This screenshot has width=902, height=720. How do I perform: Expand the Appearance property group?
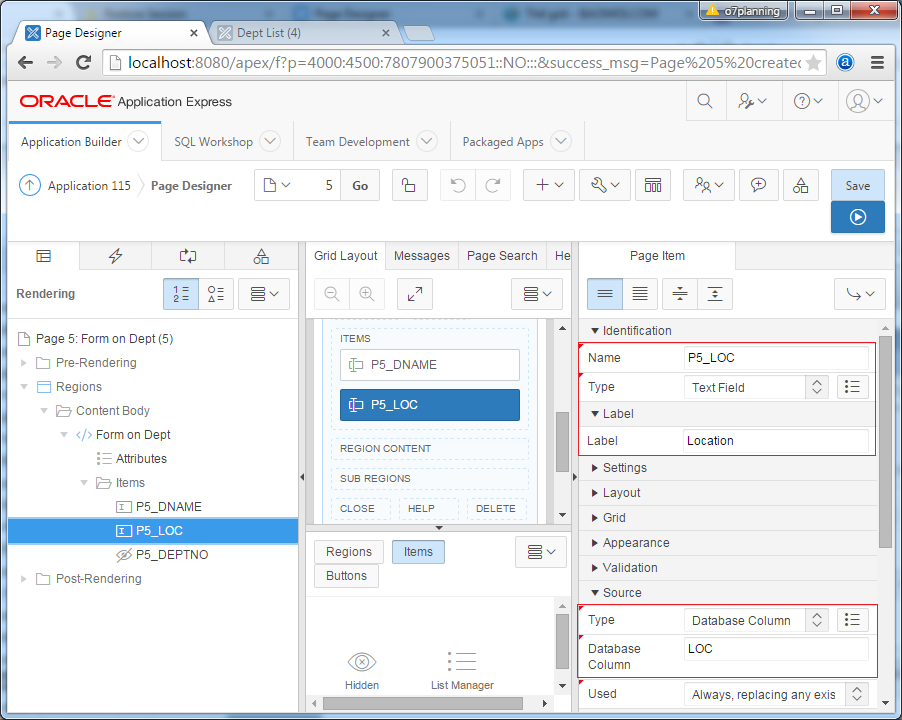click(x=595, y=542)
